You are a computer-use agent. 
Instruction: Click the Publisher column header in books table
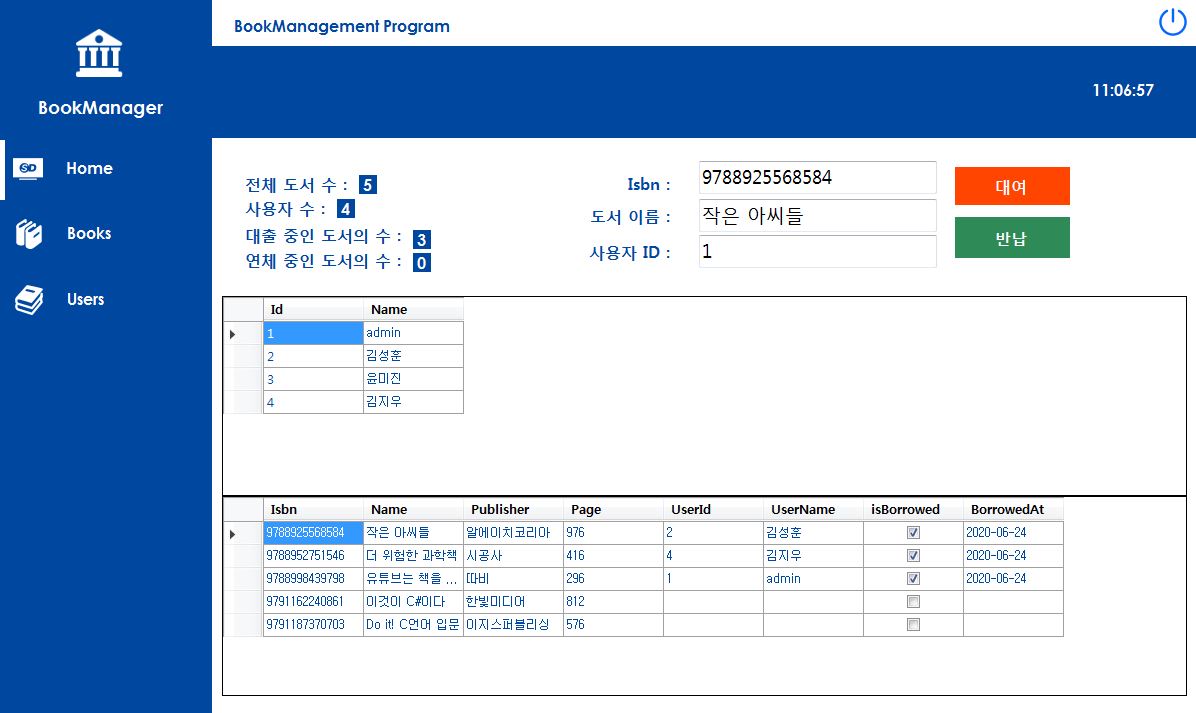[499, 509]
